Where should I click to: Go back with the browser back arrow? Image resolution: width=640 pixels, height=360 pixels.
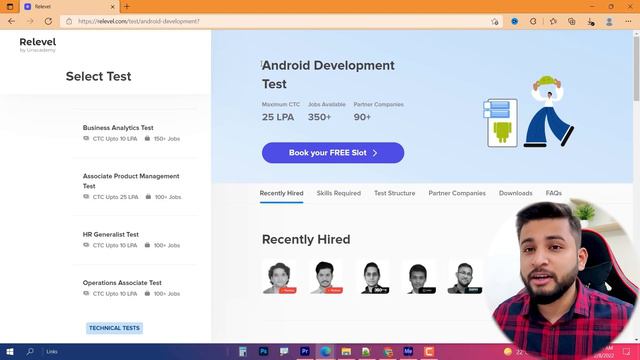[x=11, y=21]
